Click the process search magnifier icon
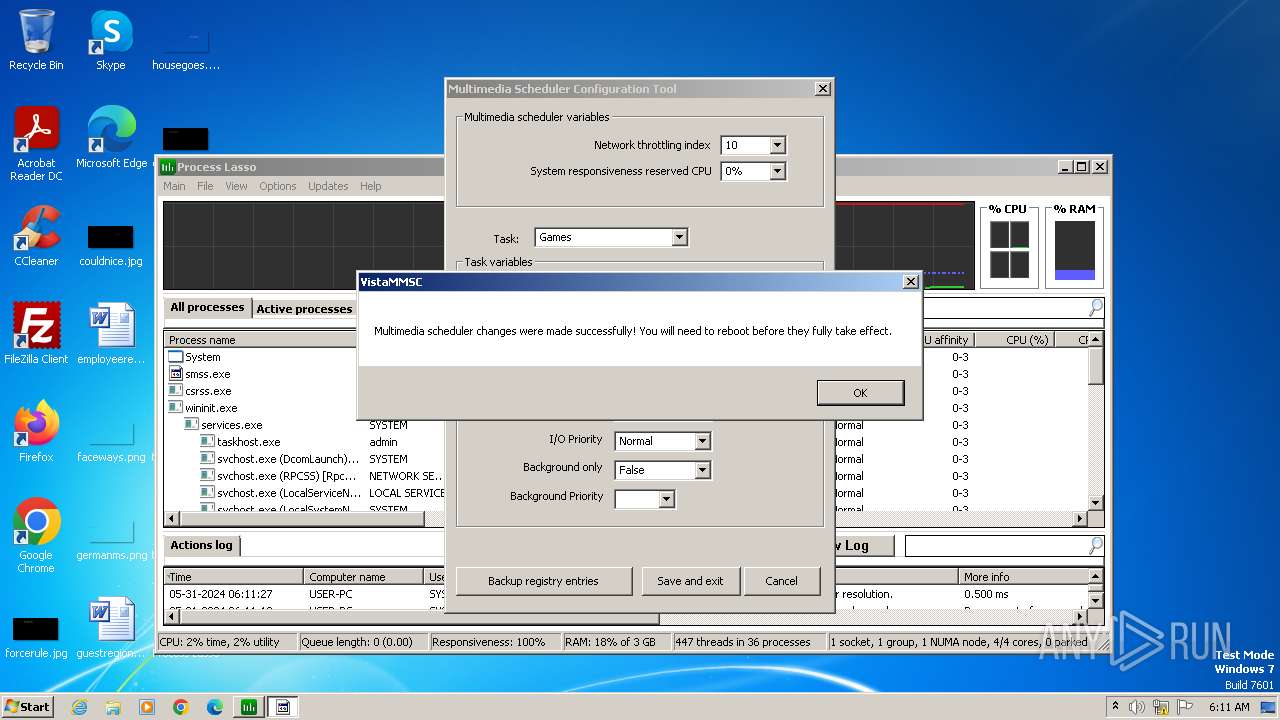This screenshot has height=720, width=1280. 1096,308
